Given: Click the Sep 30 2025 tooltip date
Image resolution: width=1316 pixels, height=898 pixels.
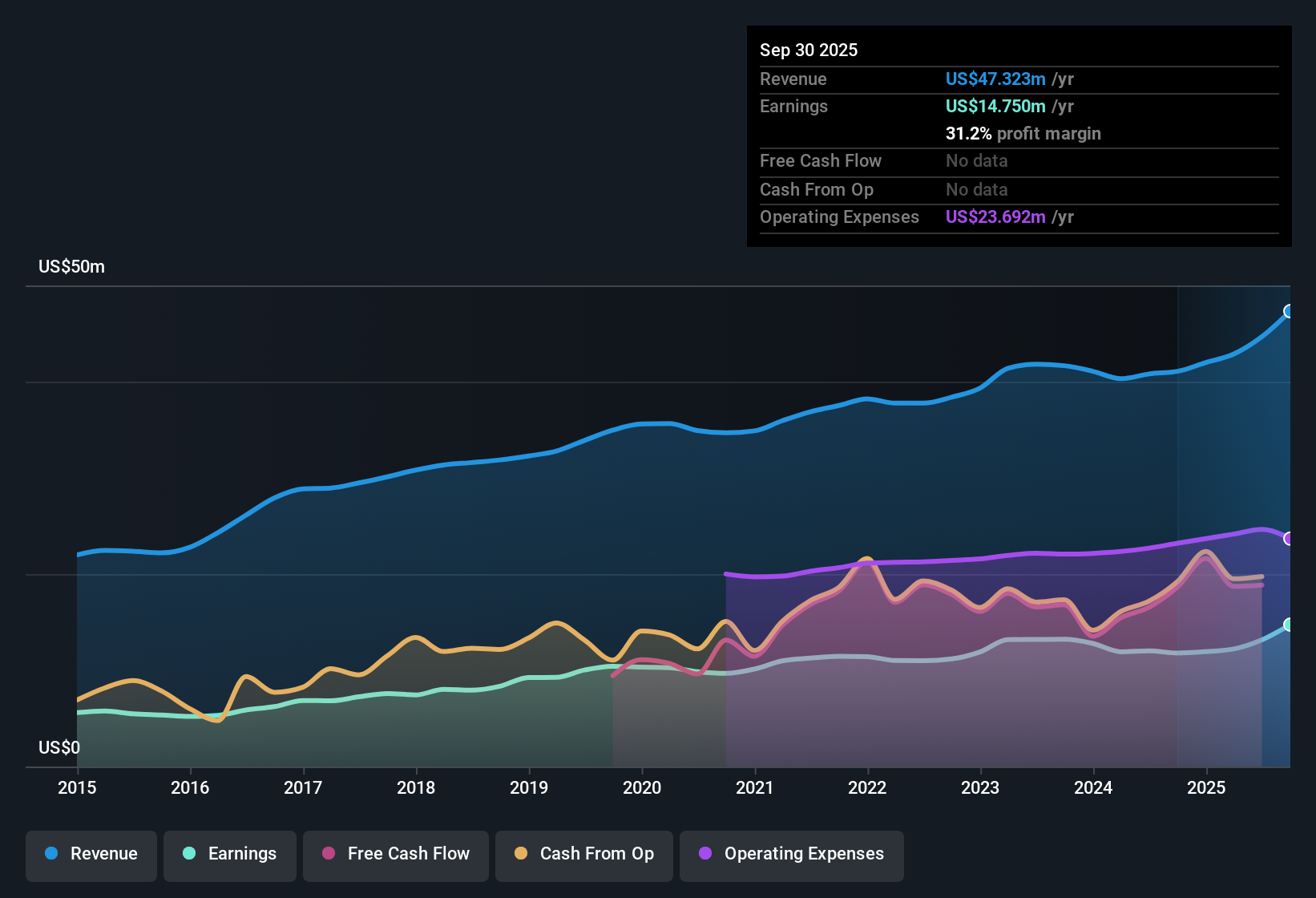Looking at the screenshot, I should [809, 51].
